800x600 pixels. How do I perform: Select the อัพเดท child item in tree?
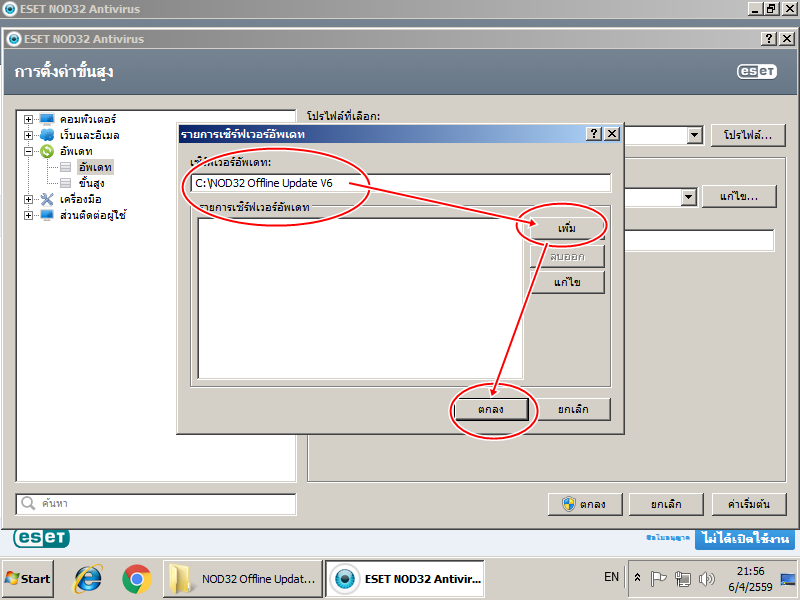(95, 167)
